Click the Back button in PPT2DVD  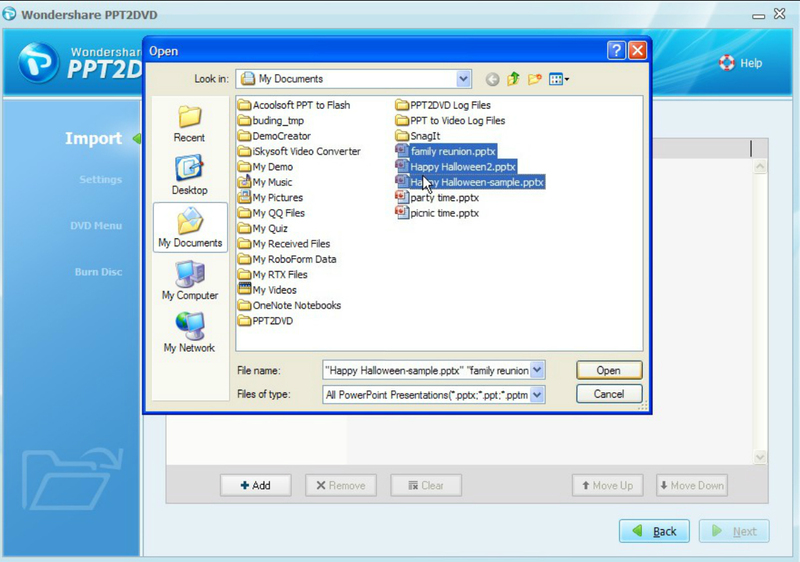point(654,531)
